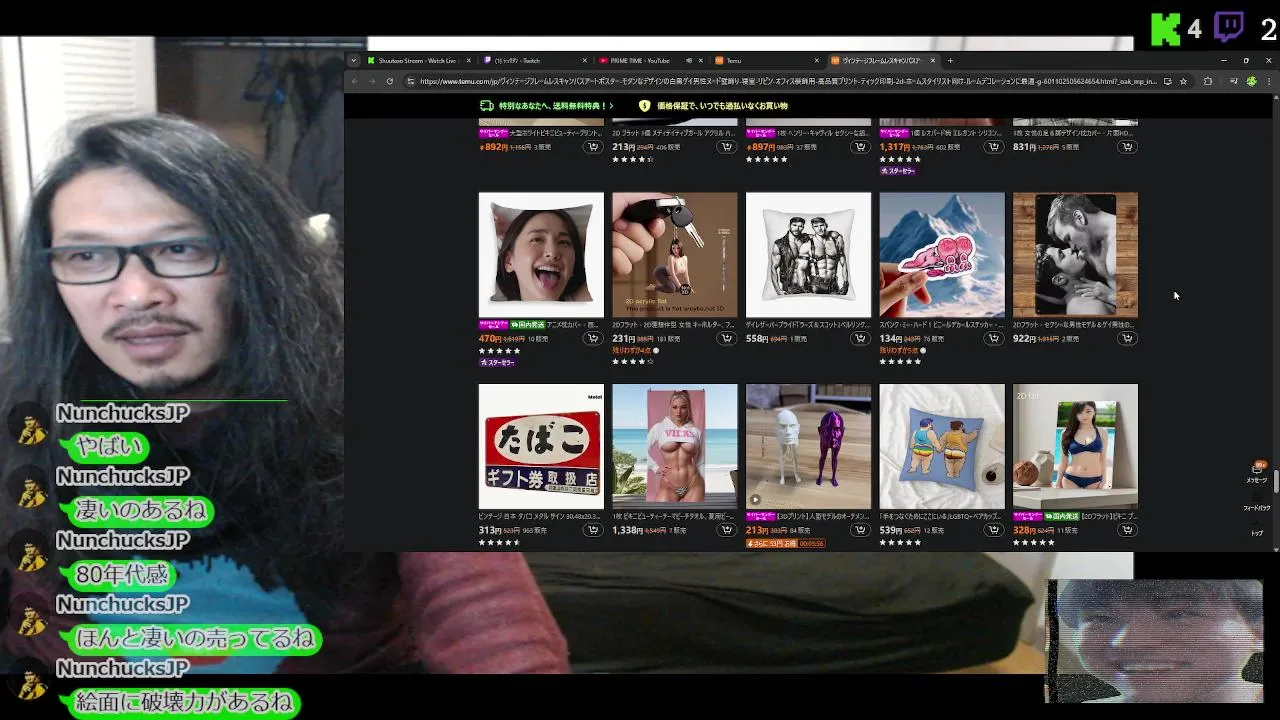Open the mountain sticker product thumbnail

[x=942, y=254]
